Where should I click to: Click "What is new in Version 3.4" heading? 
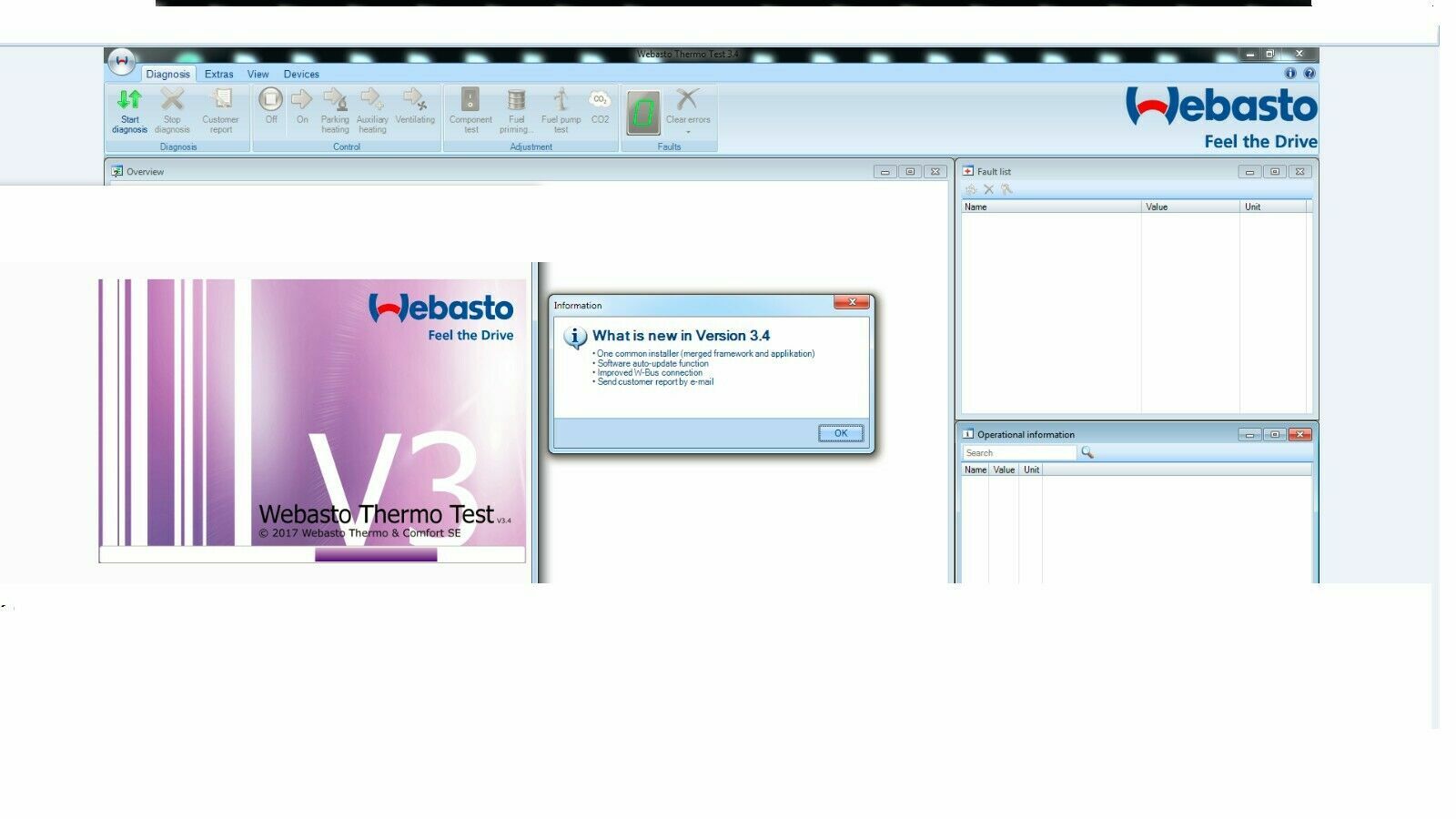(x=682, y=336)
